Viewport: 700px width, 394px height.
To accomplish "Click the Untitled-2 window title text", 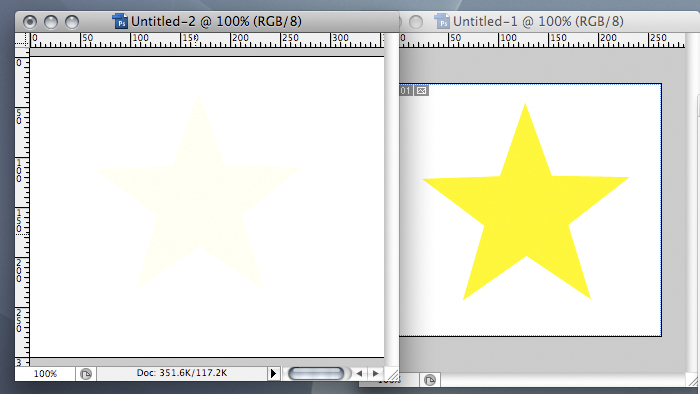I will (x=216, y=21).
